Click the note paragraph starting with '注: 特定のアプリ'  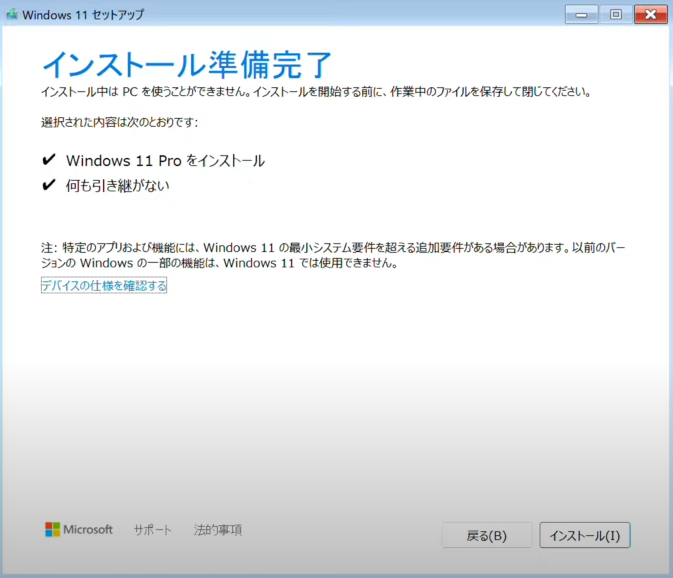(333, 255)
